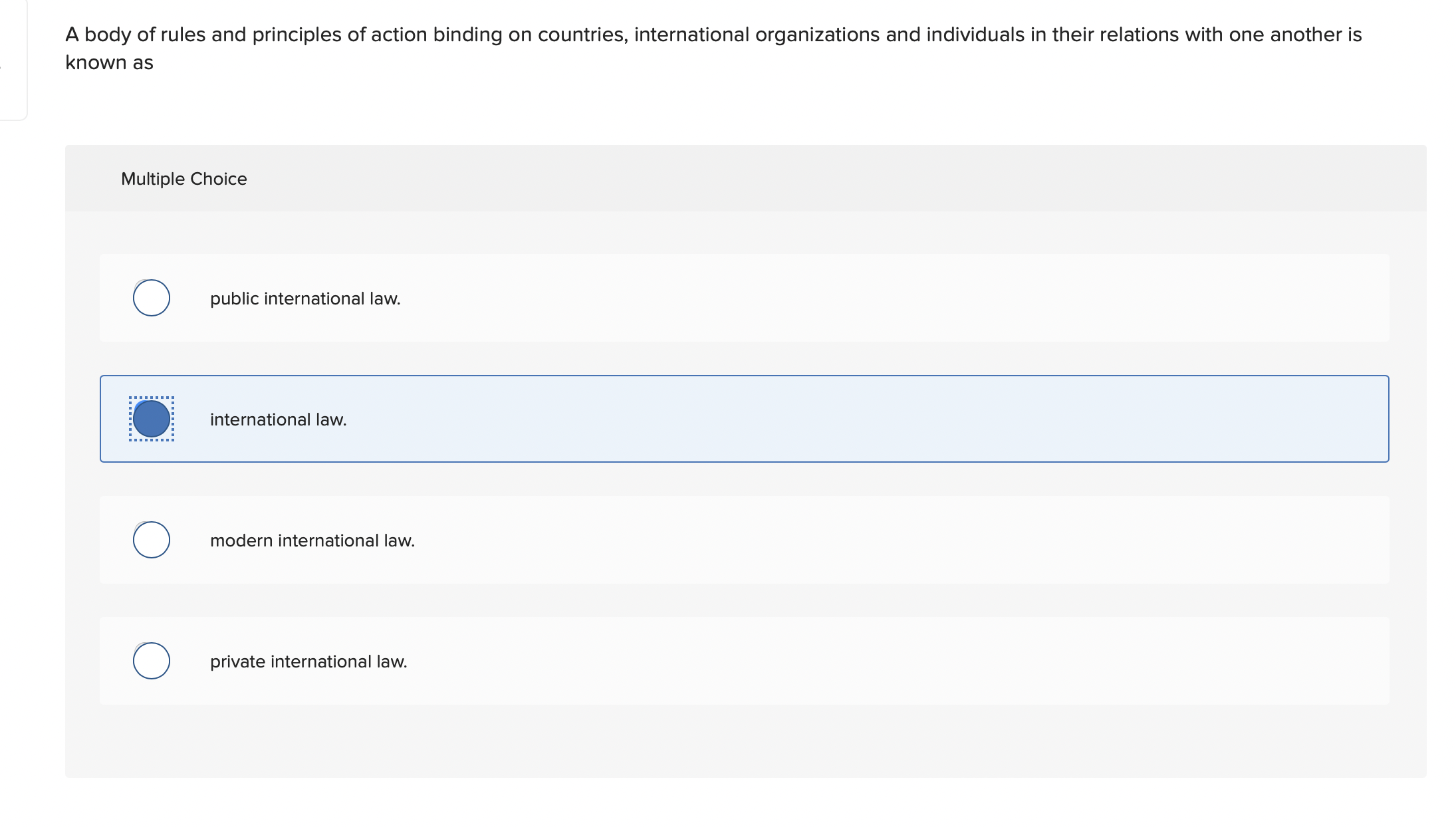Click the partially visible left side panel
The width and height of the screenshot is (1456, 827).
coord(13,60)
